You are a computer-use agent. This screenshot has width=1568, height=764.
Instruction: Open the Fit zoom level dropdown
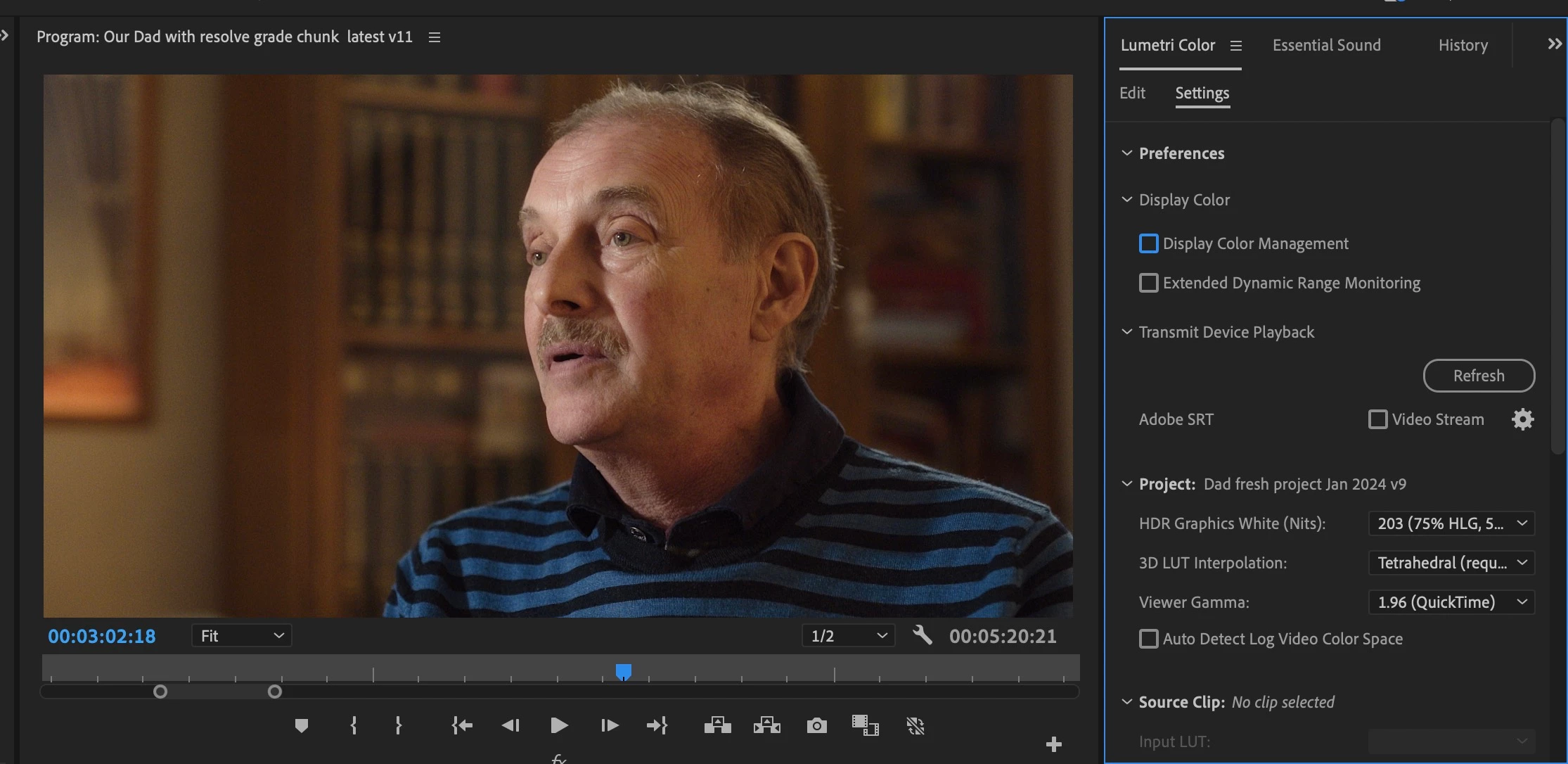pos(241,636)
